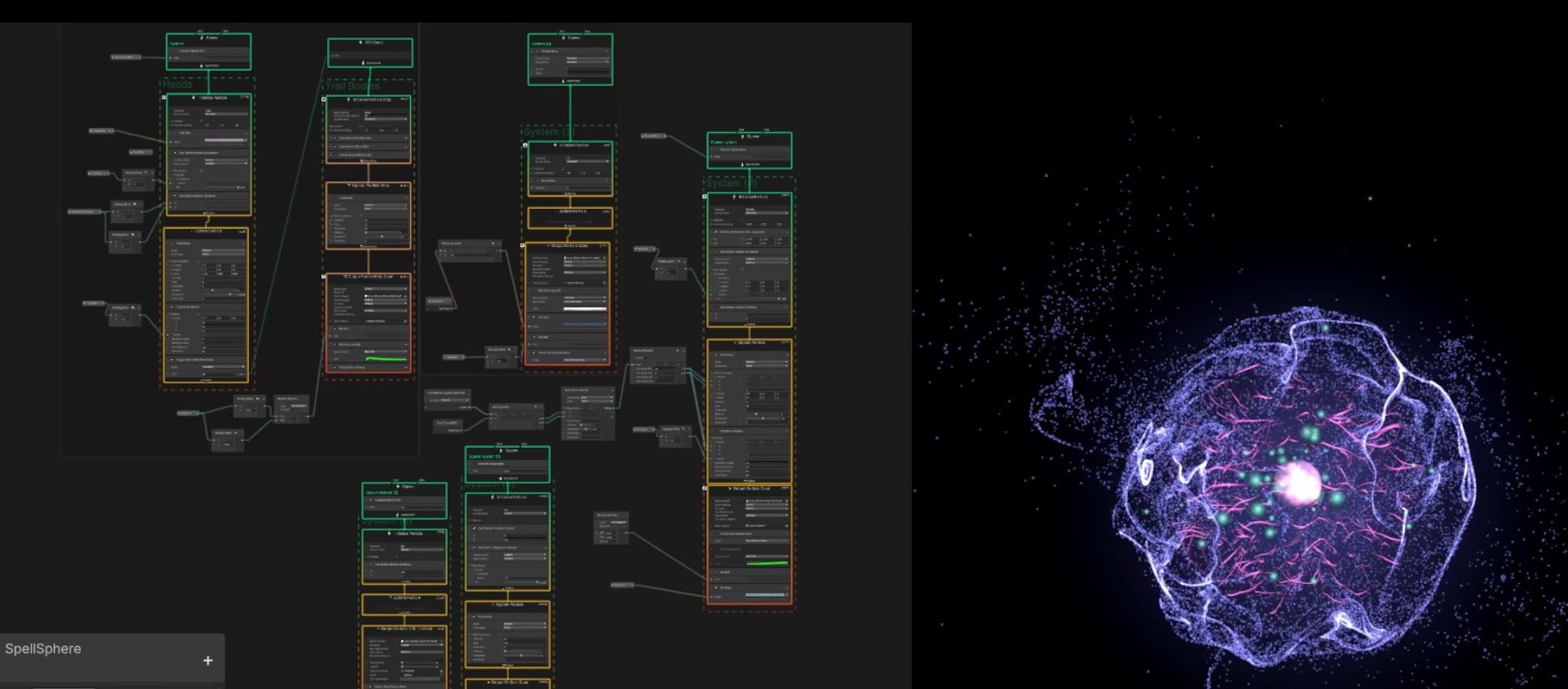Screen dimensions: 1568x689
Task: Select the Initialize Particle header in Heads
Action: [208, 98]
